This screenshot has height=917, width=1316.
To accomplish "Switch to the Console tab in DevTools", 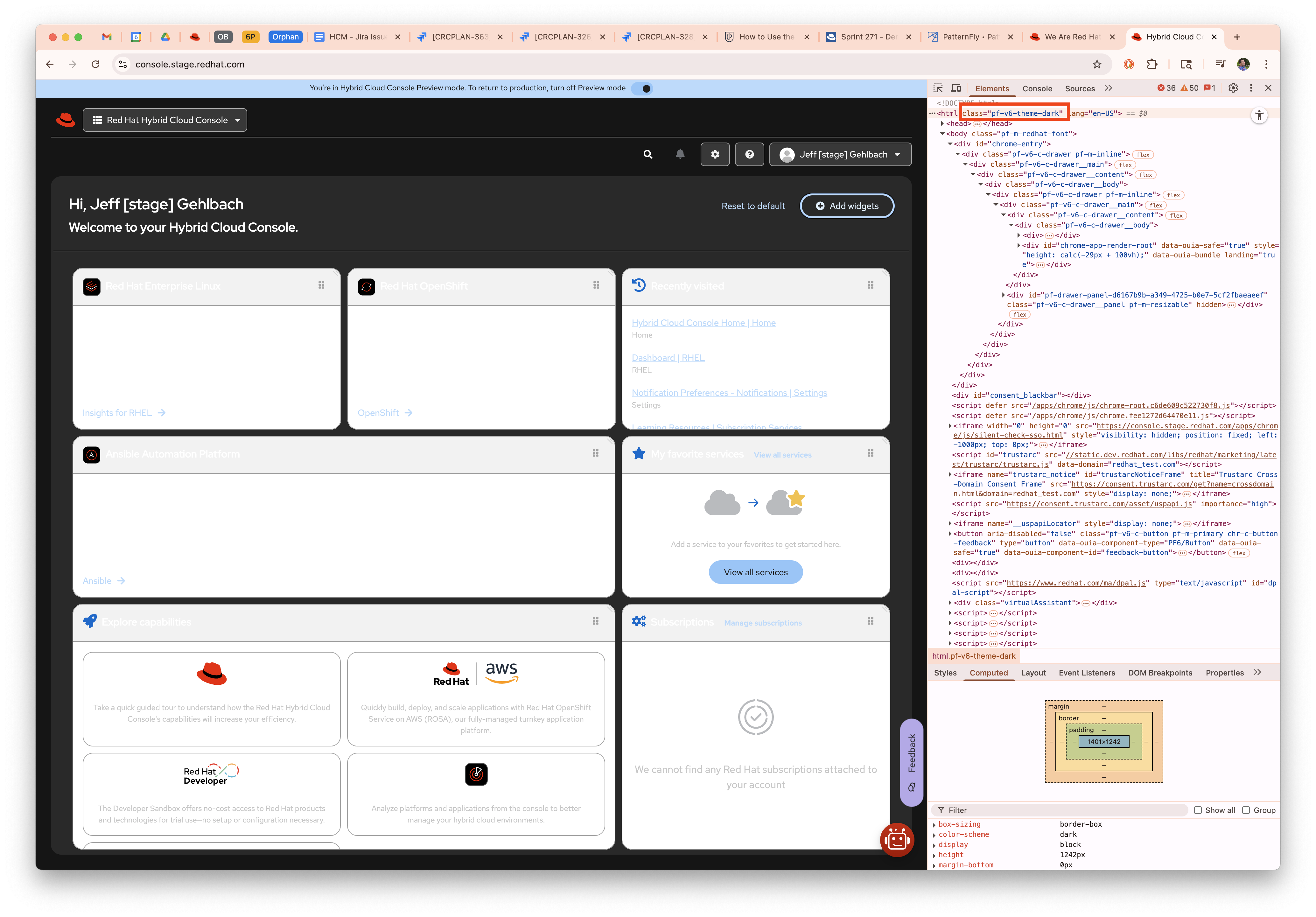I will 1037,88.
